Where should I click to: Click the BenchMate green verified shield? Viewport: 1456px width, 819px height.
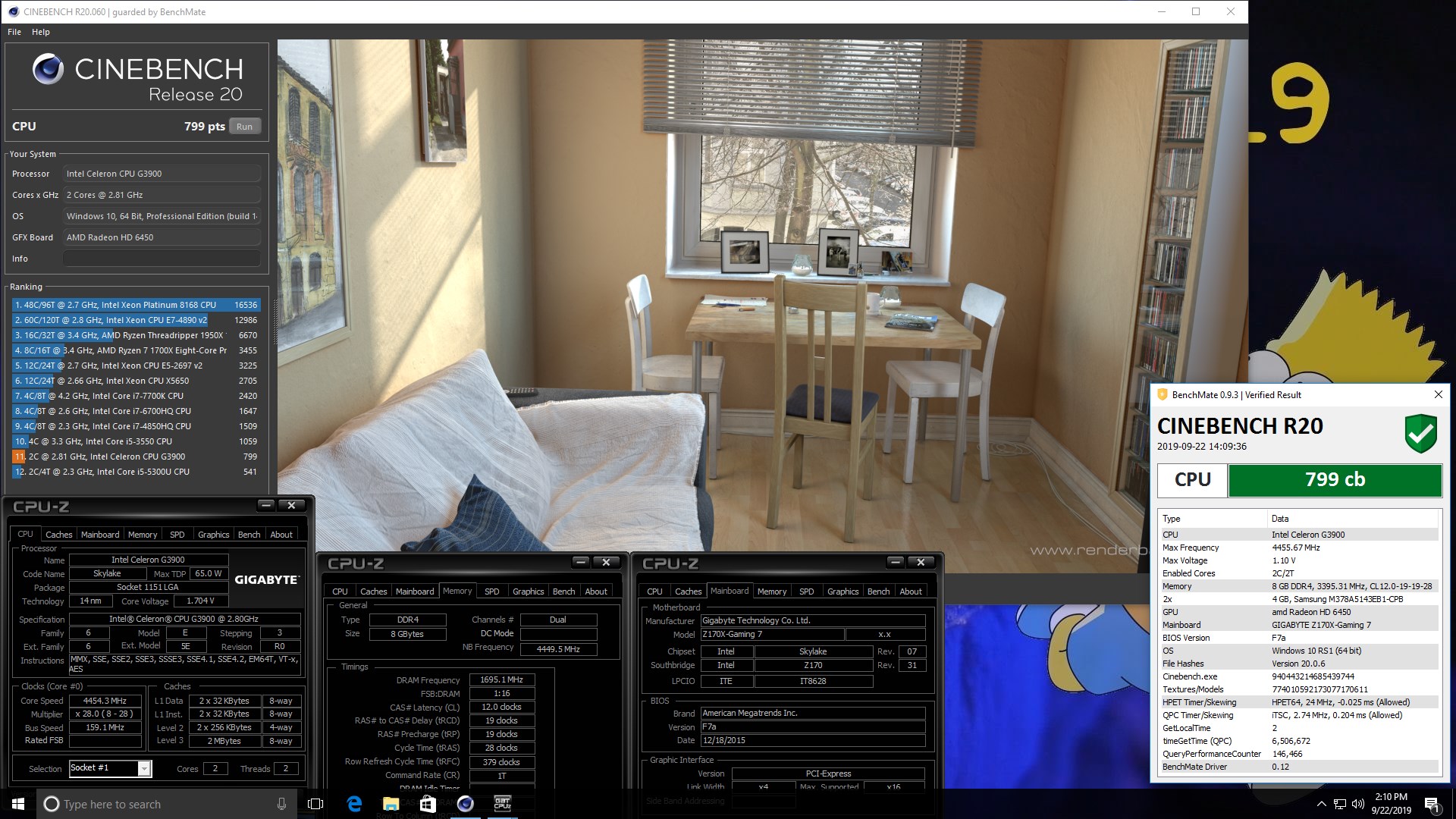tap(1420, 433)
